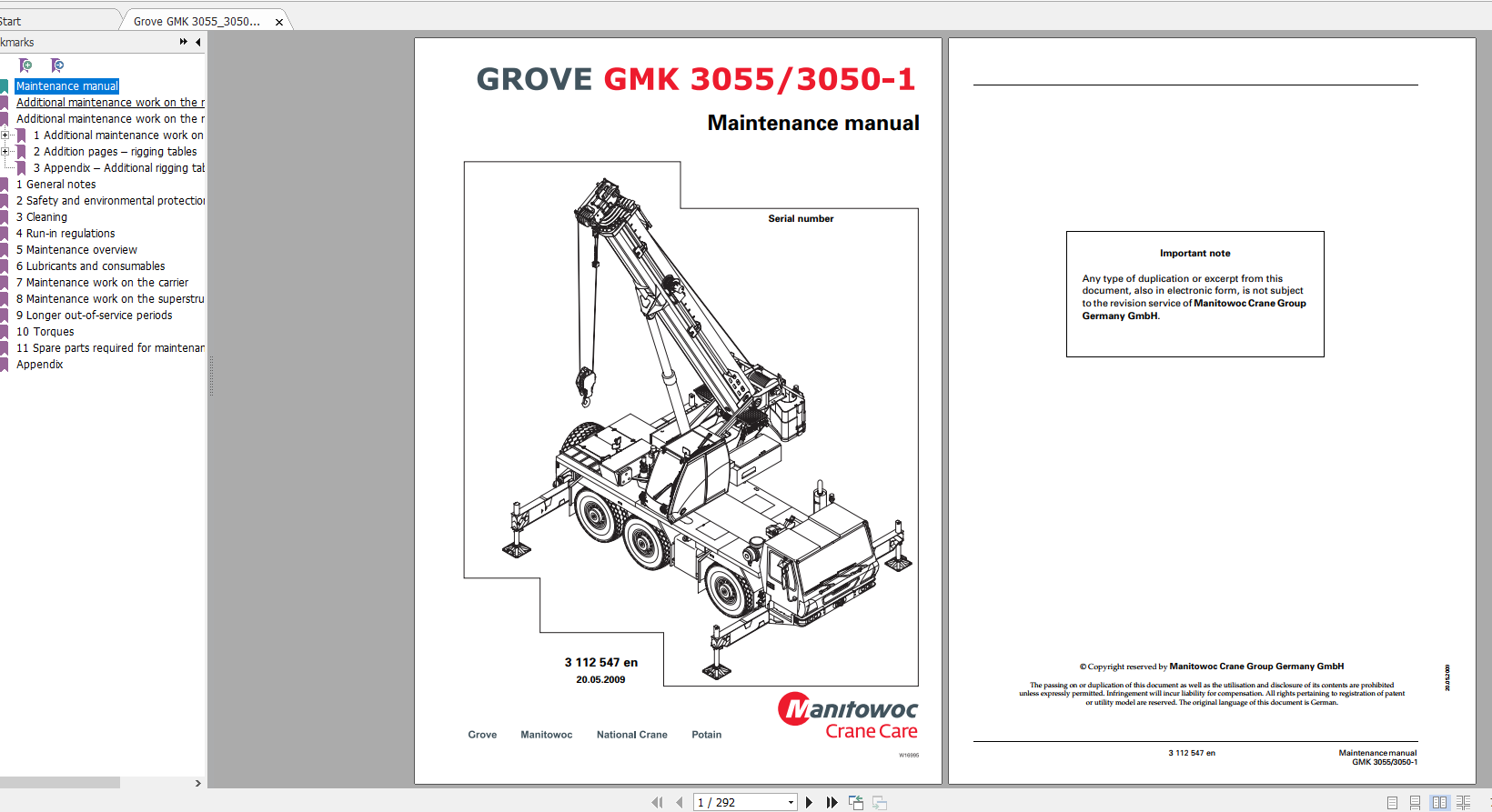Open '2 Addition pages – rigging tables'
The width and height of the screenshot is (1492, 812).
pyautogui.click(x=115, y=151)
